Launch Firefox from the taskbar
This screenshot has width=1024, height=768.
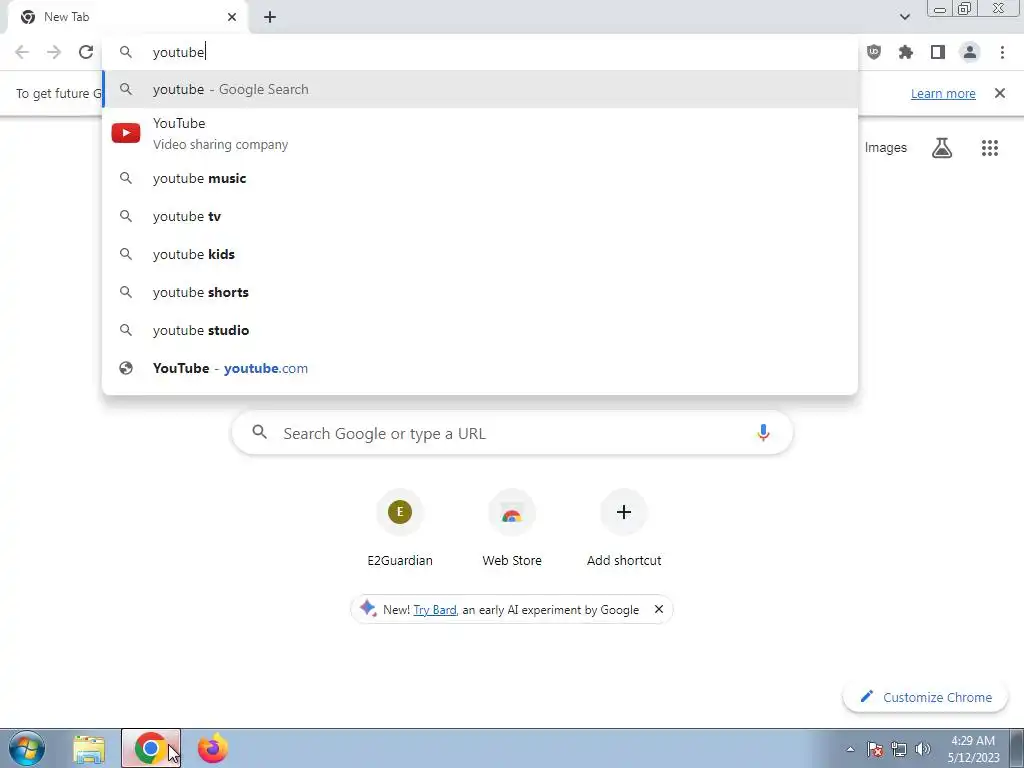(x=213, y=748)
